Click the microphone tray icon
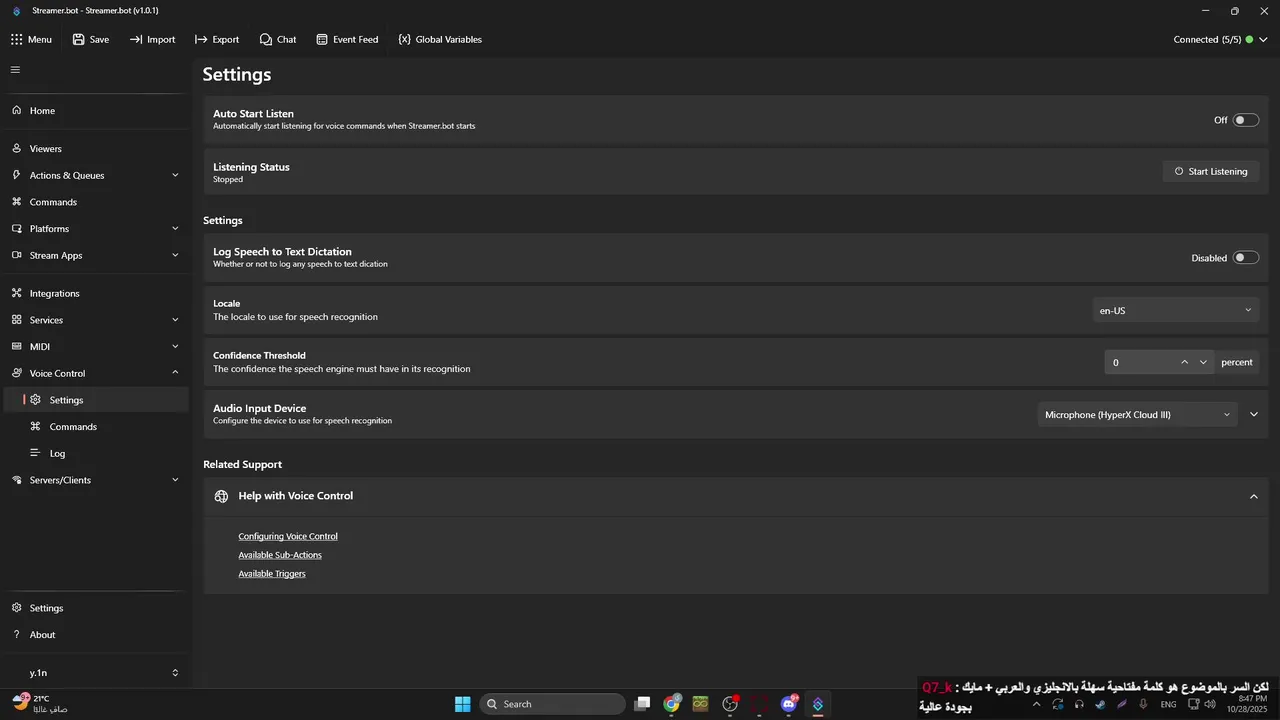Screen dimensions: 1280x720 pos(1143,704)
